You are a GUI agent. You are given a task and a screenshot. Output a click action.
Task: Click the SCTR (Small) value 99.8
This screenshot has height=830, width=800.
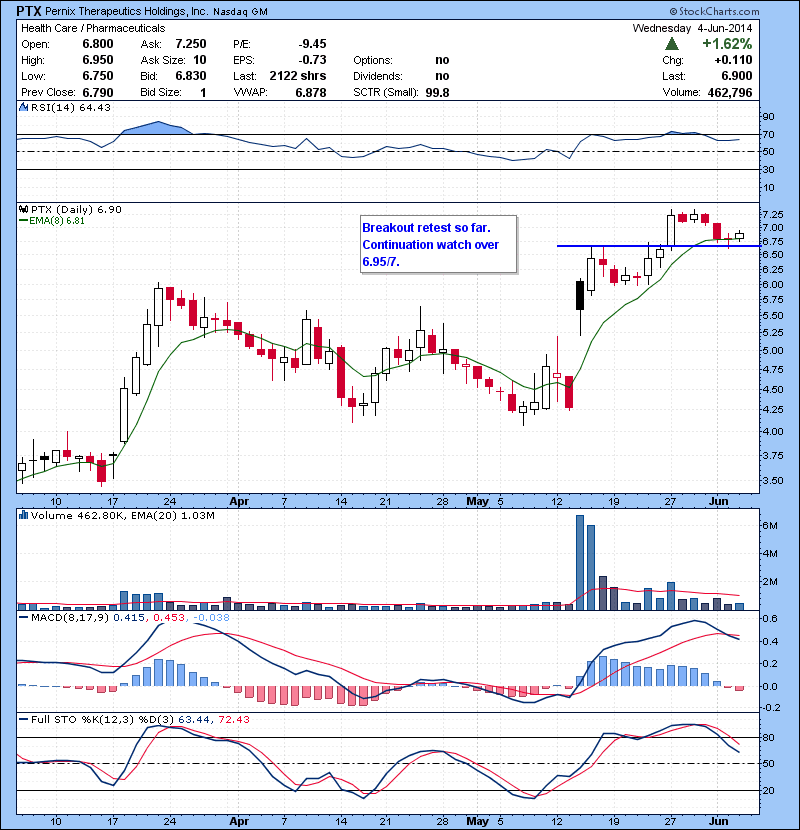coord(437,92)
